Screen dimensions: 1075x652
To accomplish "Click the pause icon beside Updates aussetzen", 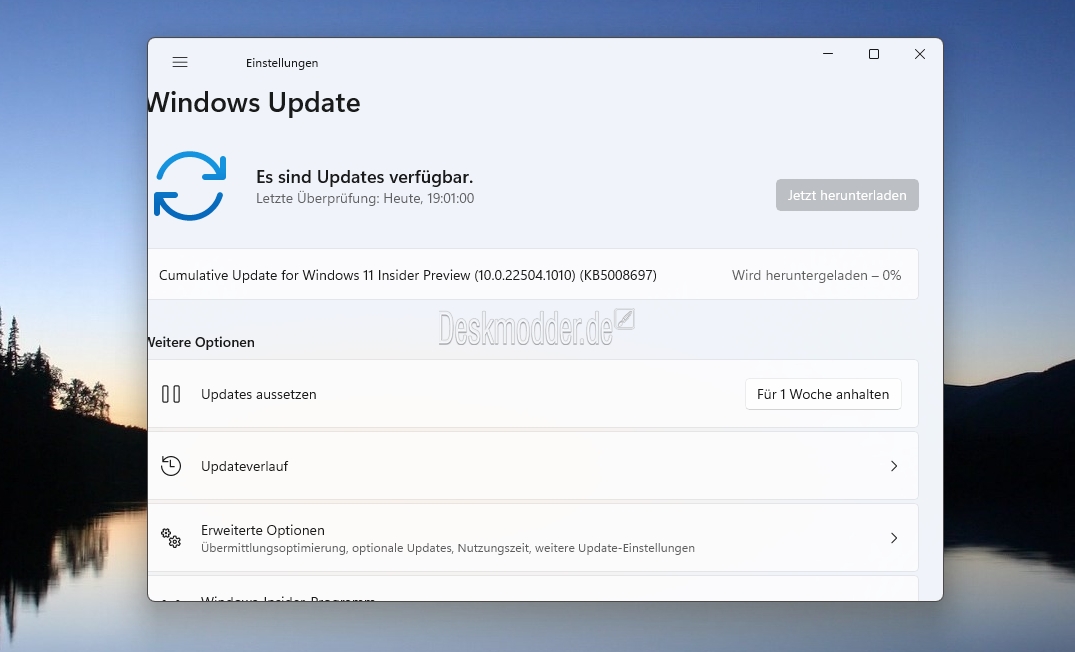I will (171, 394).
